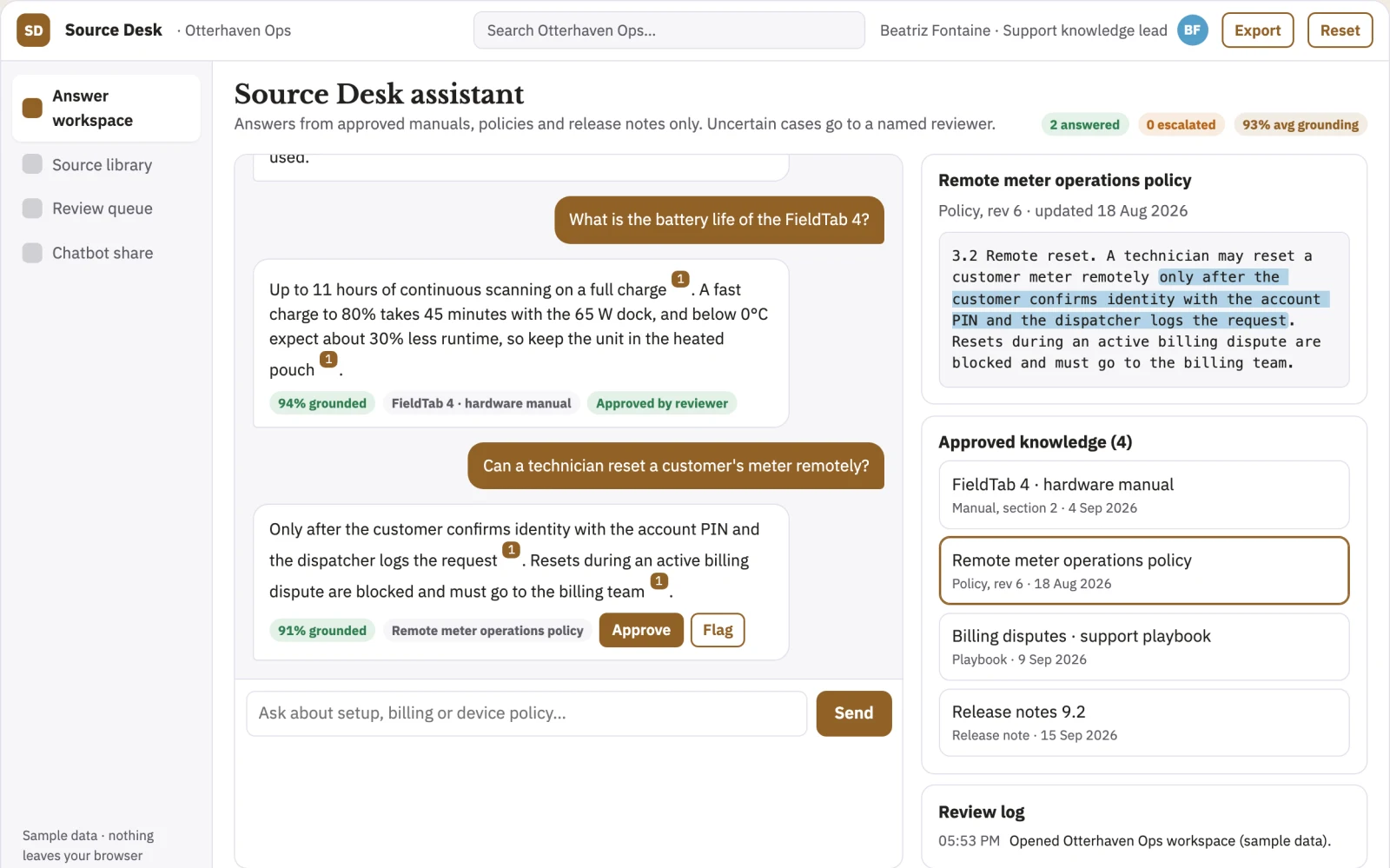Click the '94% grounded' badge
The height and width of the screenshot is (868, 1390).
tap(322, 403)
